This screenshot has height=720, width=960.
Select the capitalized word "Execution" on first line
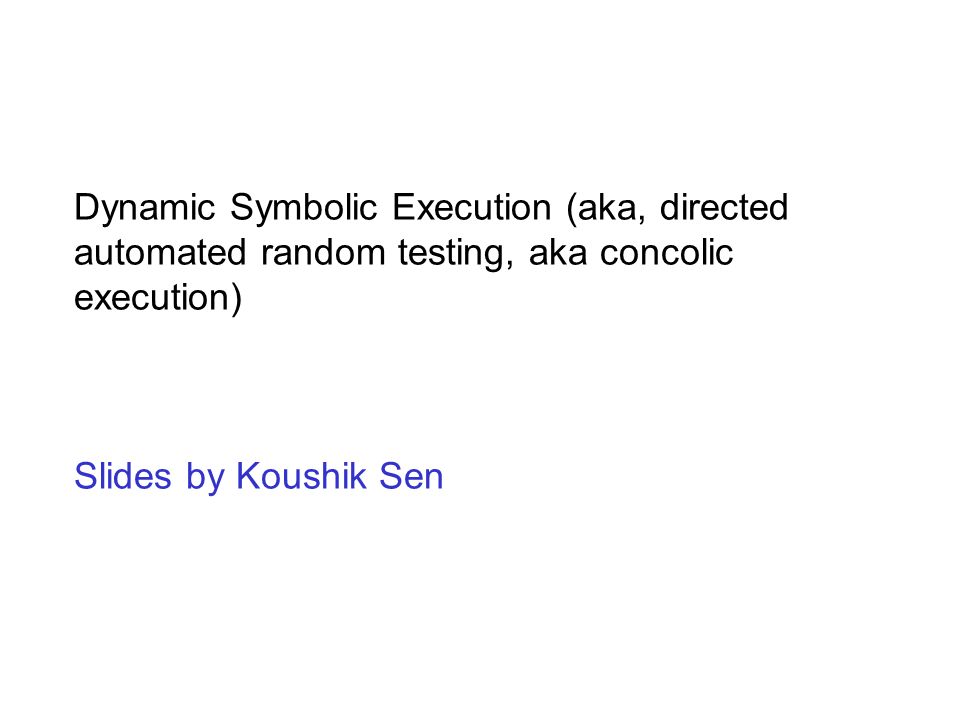pos(472,208)
